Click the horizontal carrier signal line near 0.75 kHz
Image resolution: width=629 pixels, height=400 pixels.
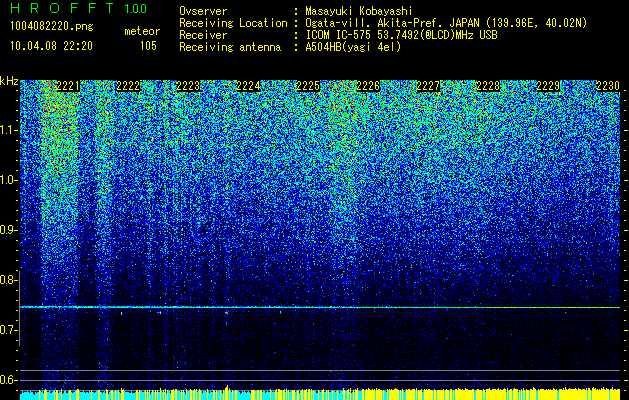[320, 307]
